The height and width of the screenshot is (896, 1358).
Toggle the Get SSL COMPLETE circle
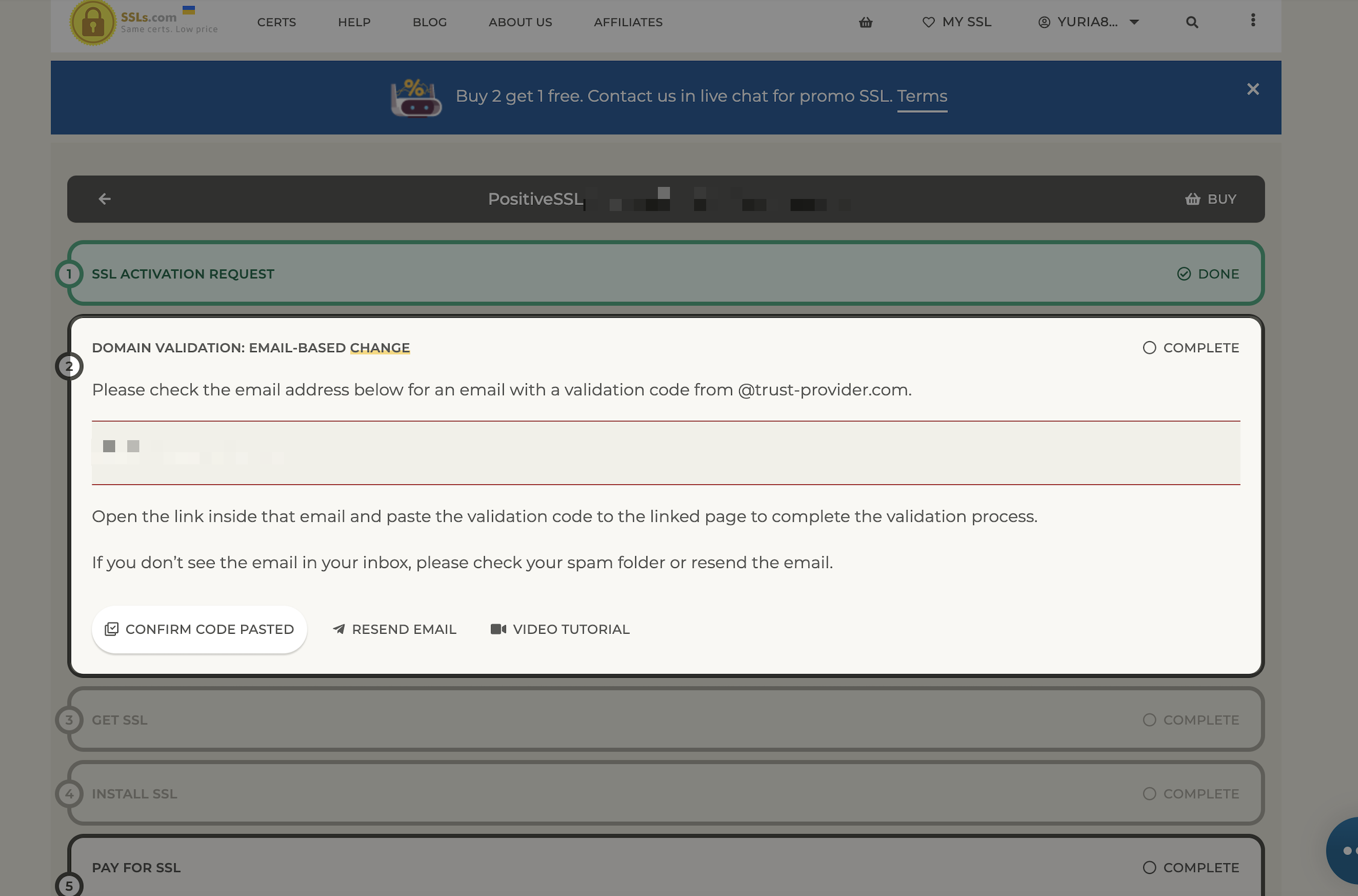tap(1149, 720)
